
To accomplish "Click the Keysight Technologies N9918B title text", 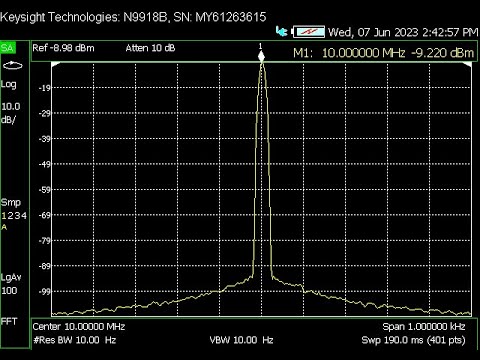I will 133,17.
